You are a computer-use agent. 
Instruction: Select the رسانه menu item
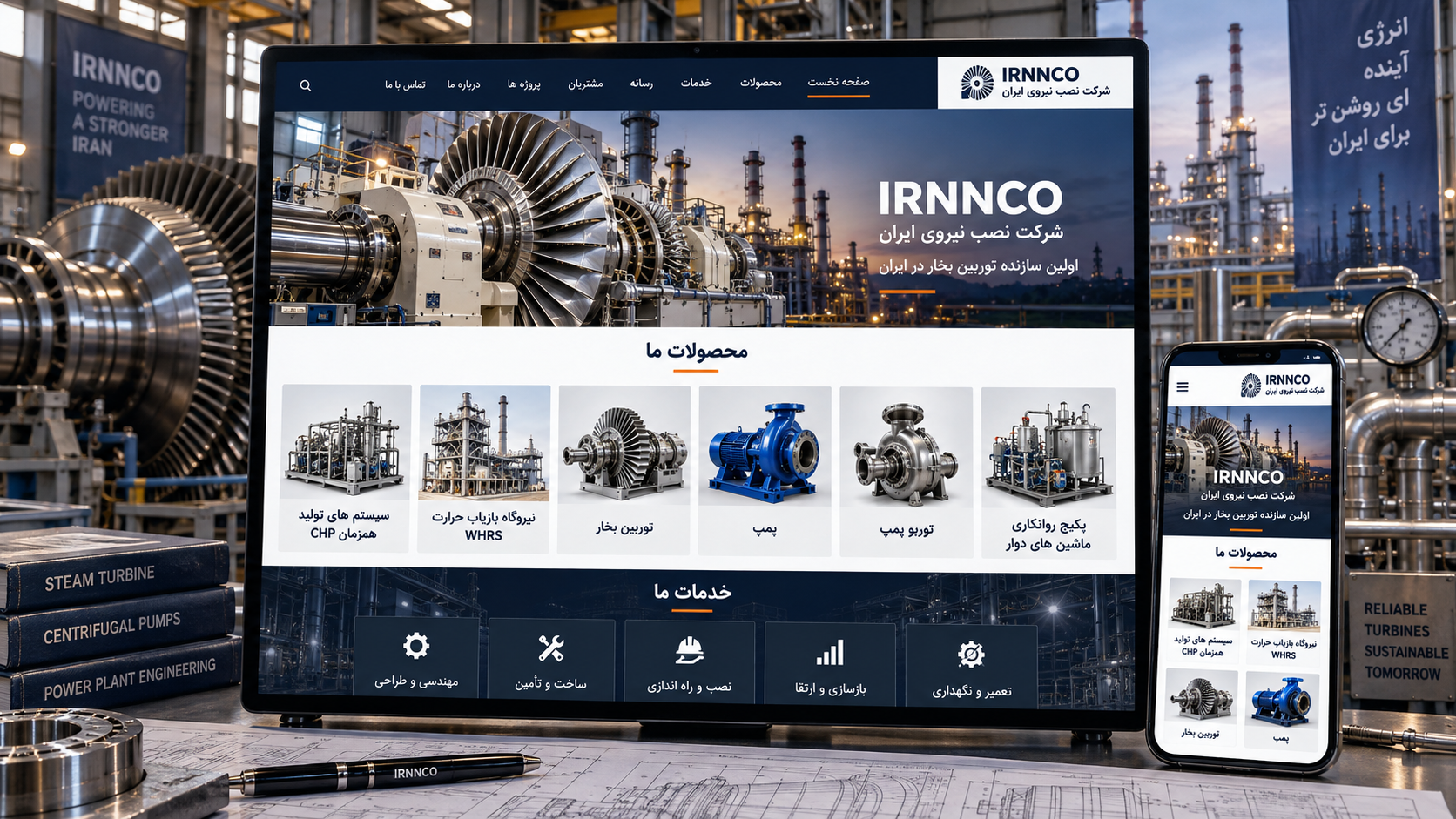pyautogui.click(x=641, y=84)
